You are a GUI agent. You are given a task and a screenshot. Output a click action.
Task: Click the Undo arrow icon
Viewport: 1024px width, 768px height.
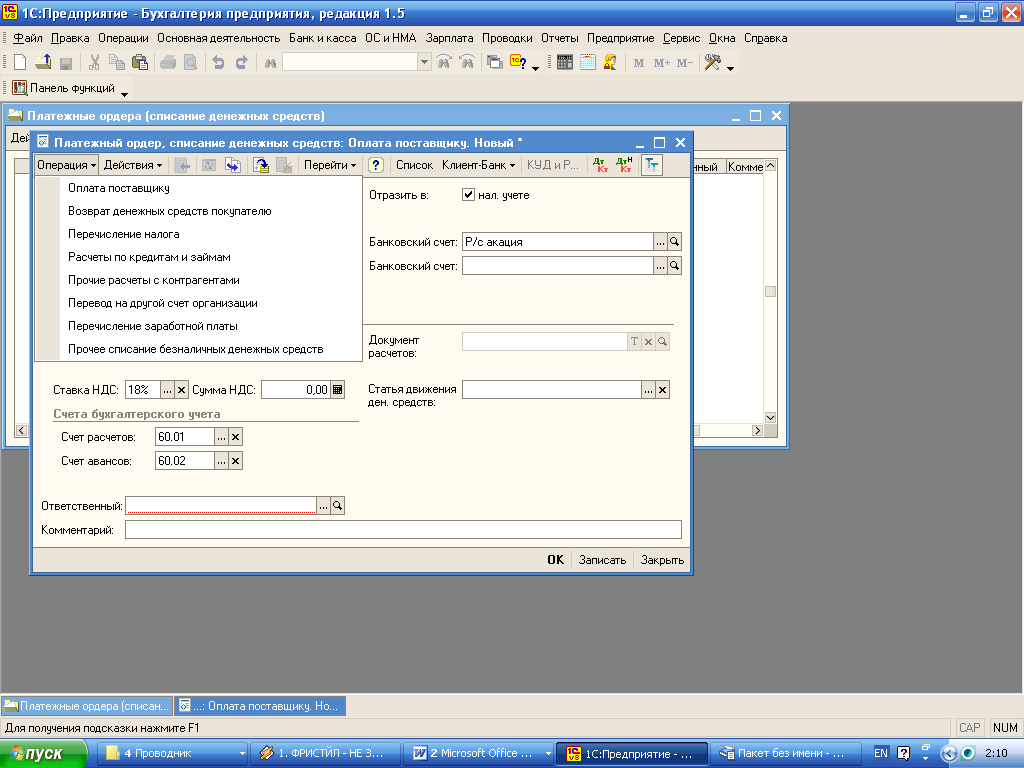tap(218, 63)
